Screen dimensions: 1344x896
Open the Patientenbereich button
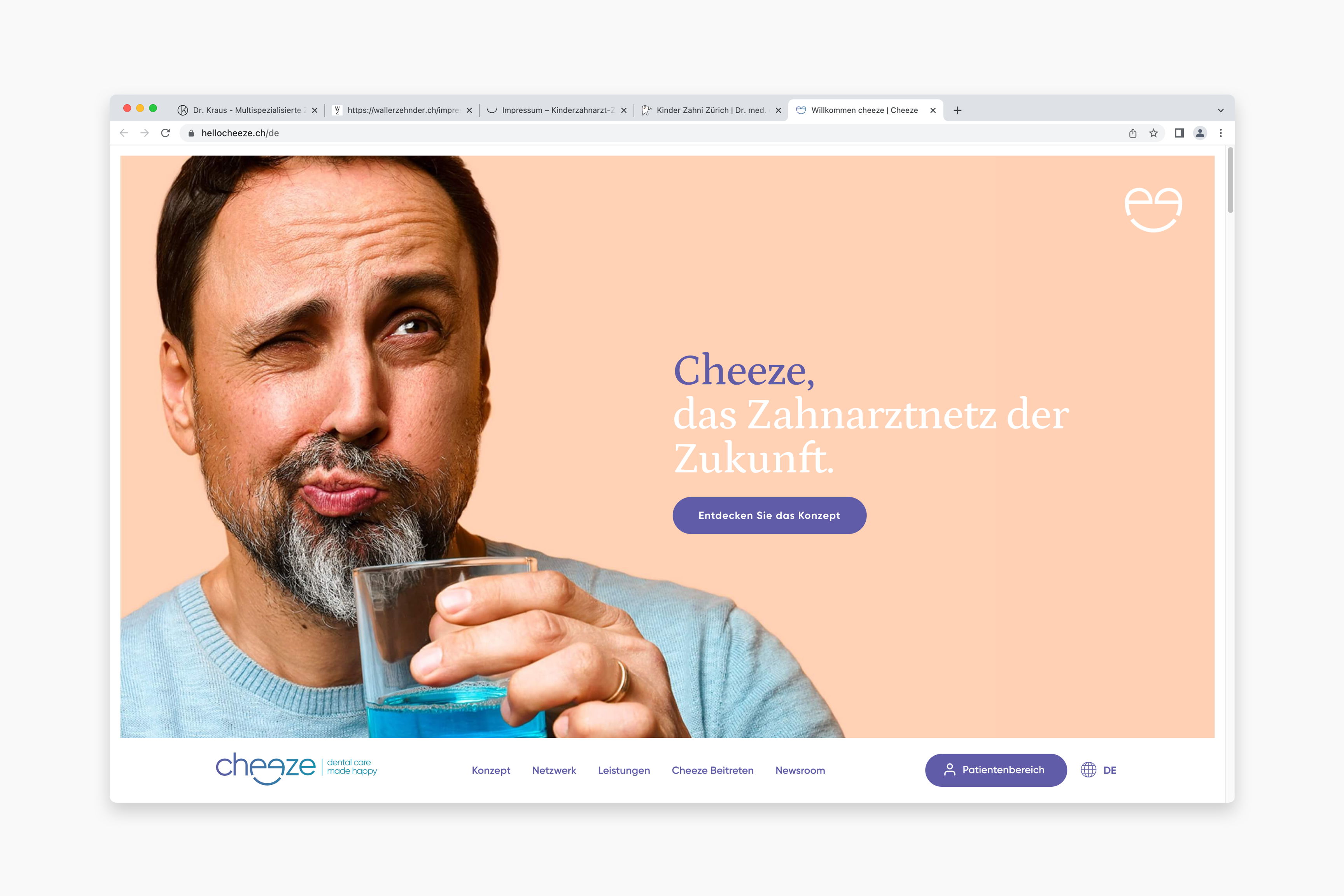996,770
